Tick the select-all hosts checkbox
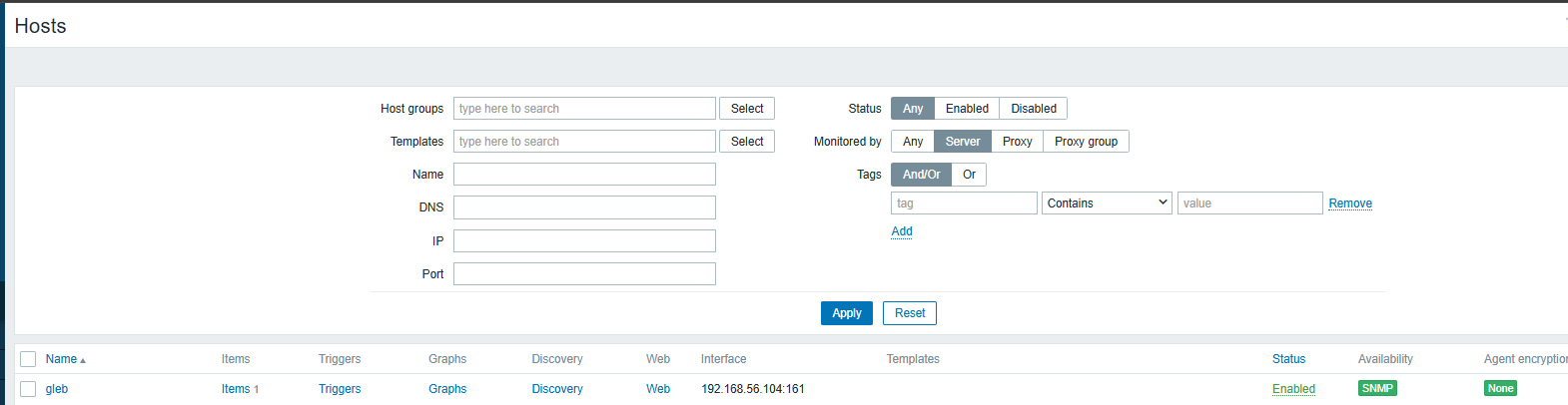 point(28,359)
